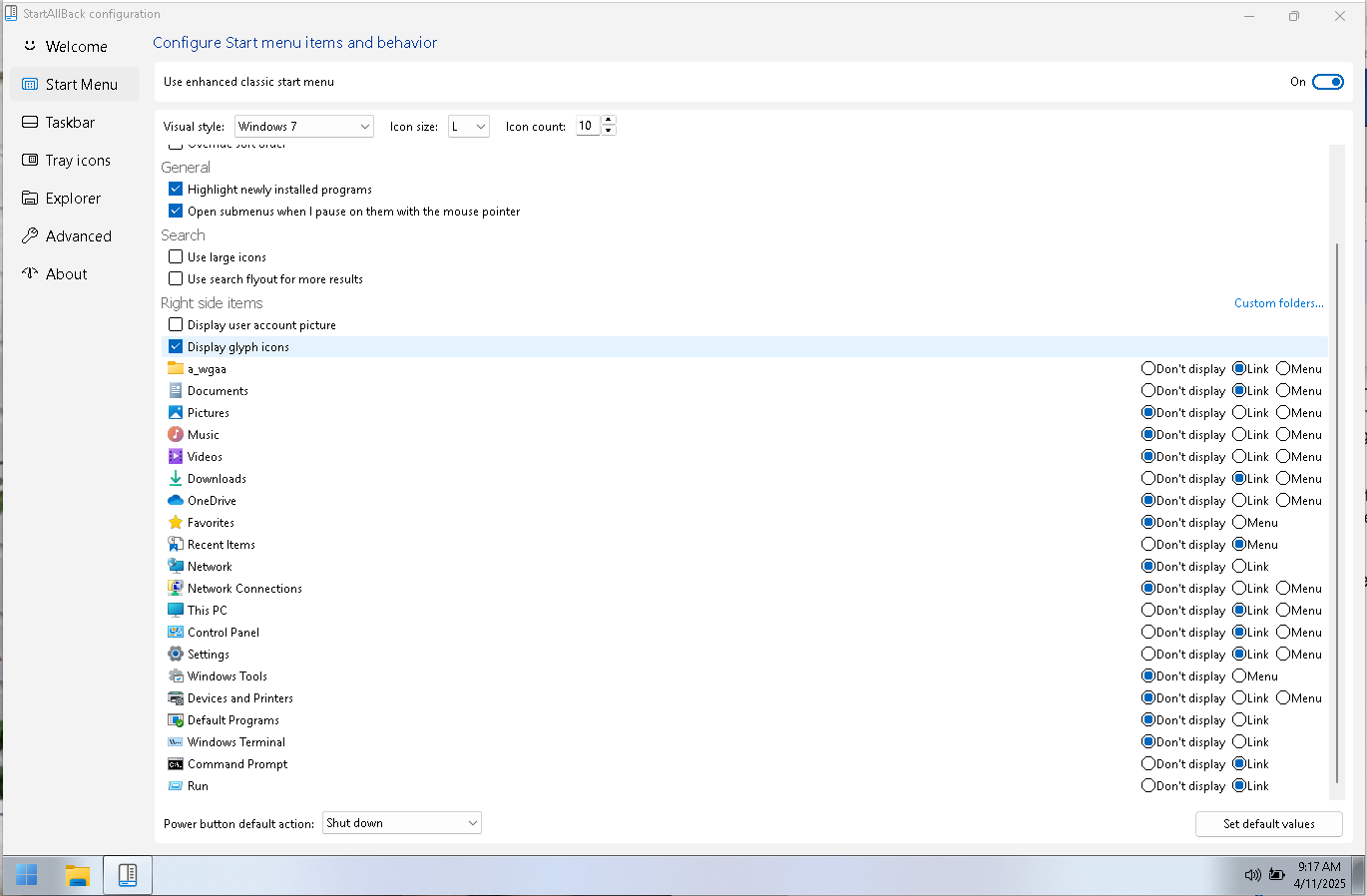Select Start Menu in sidebar
The image size is (1367, 896).
[x=75, y=85]
